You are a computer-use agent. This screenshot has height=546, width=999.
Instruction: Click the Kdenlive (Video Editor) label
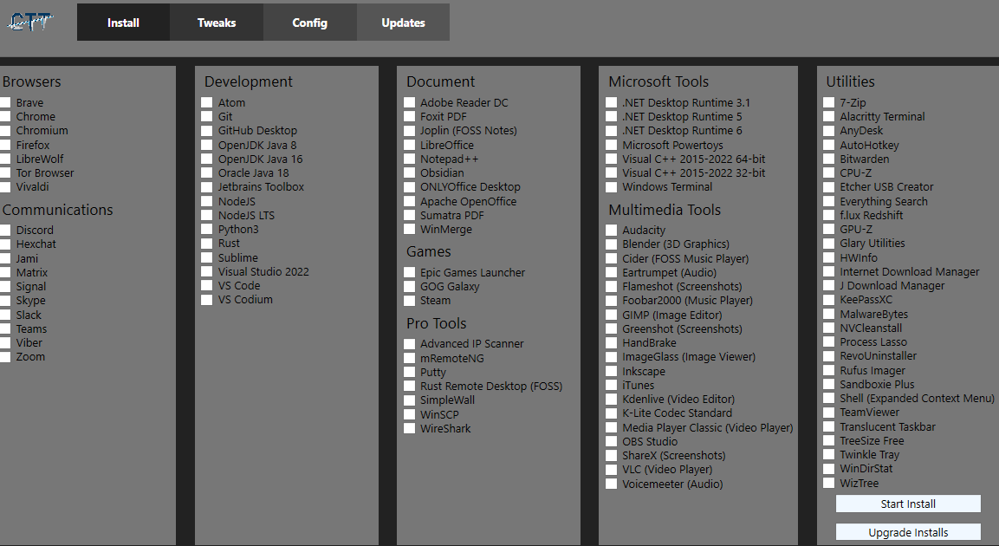point(679,399)
